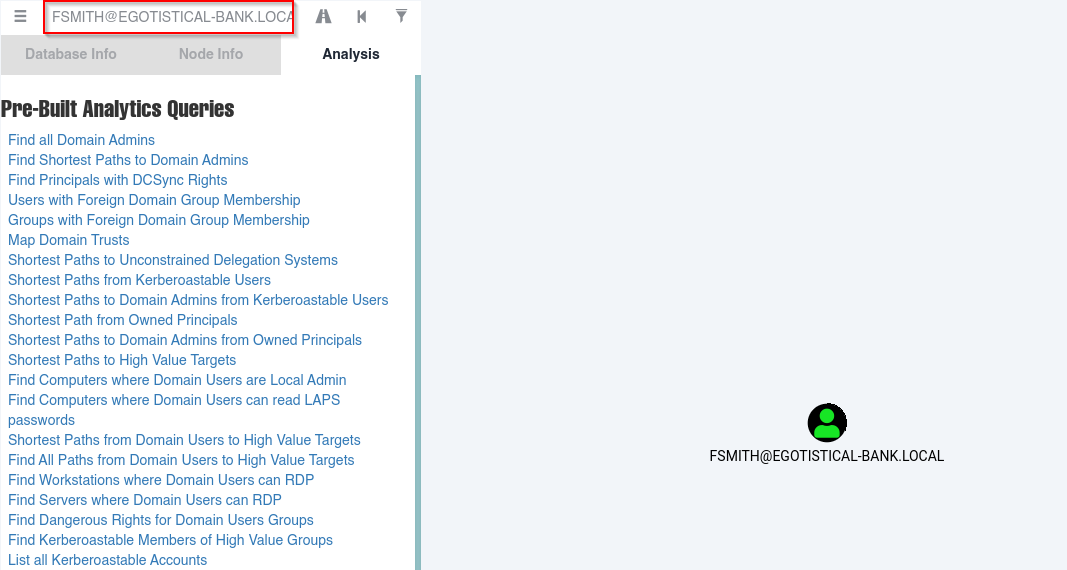Open the edge filter funnel icon
The width and height of the screenshot is (1067, 570).
pyautogui.click(x=401, y=16)
